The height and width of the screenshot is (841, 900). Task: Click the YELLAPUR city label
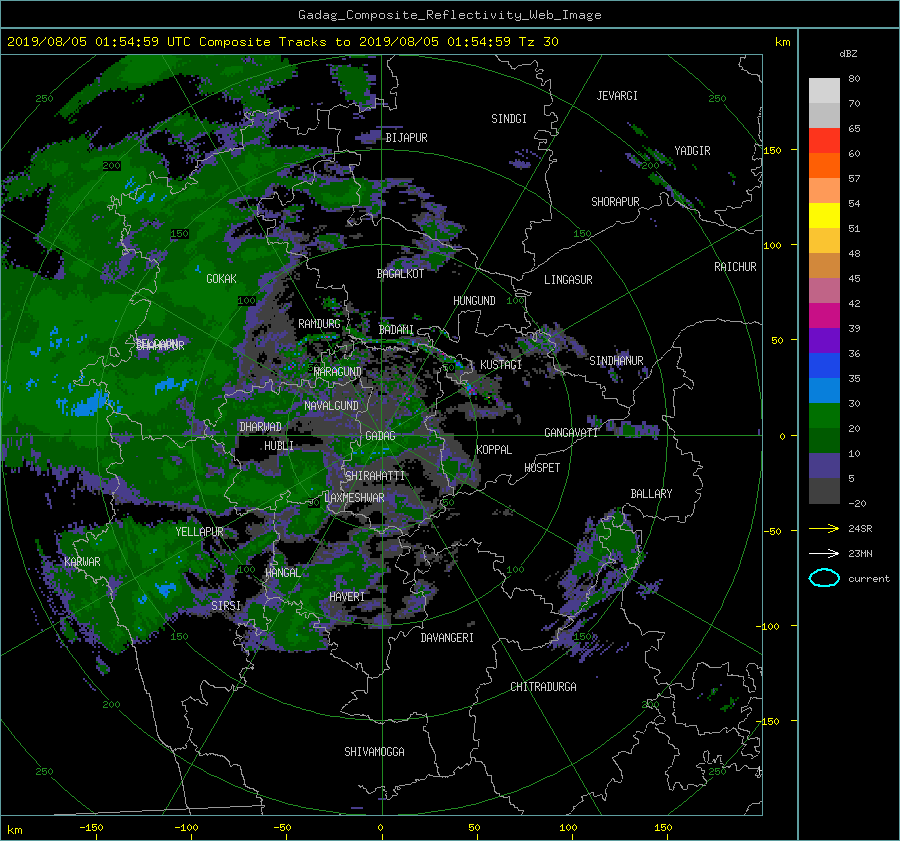(199, 532)
